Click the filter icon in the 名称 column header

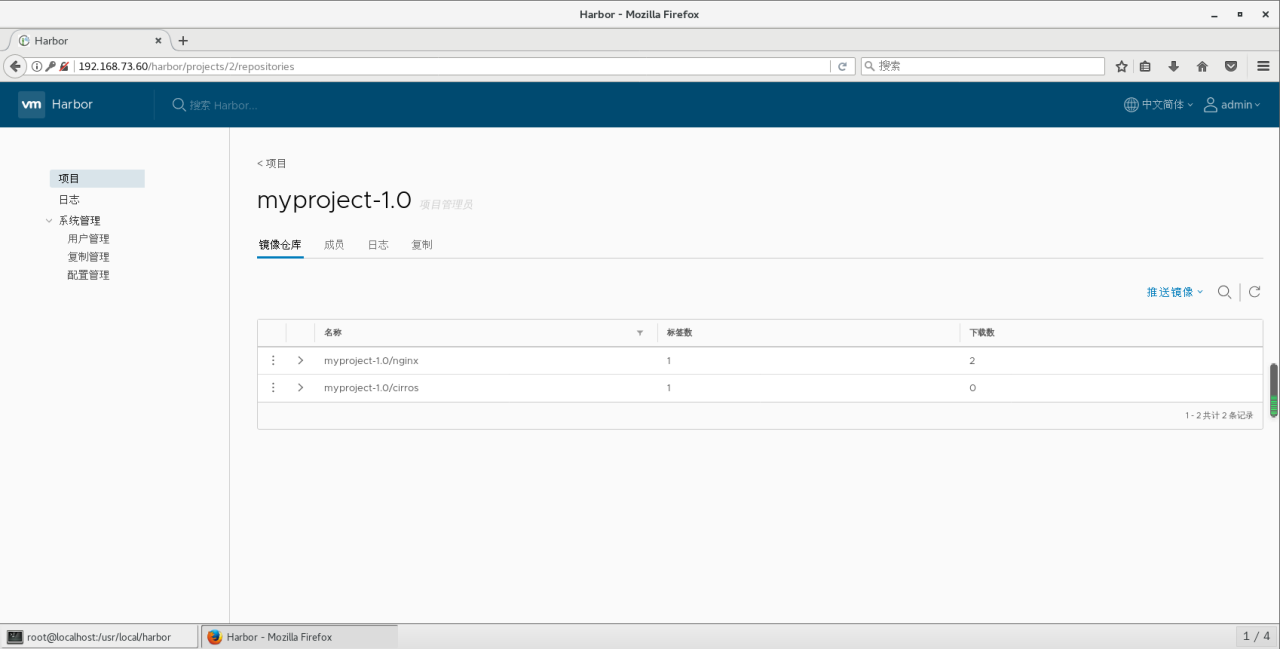(x=639, y=332)
